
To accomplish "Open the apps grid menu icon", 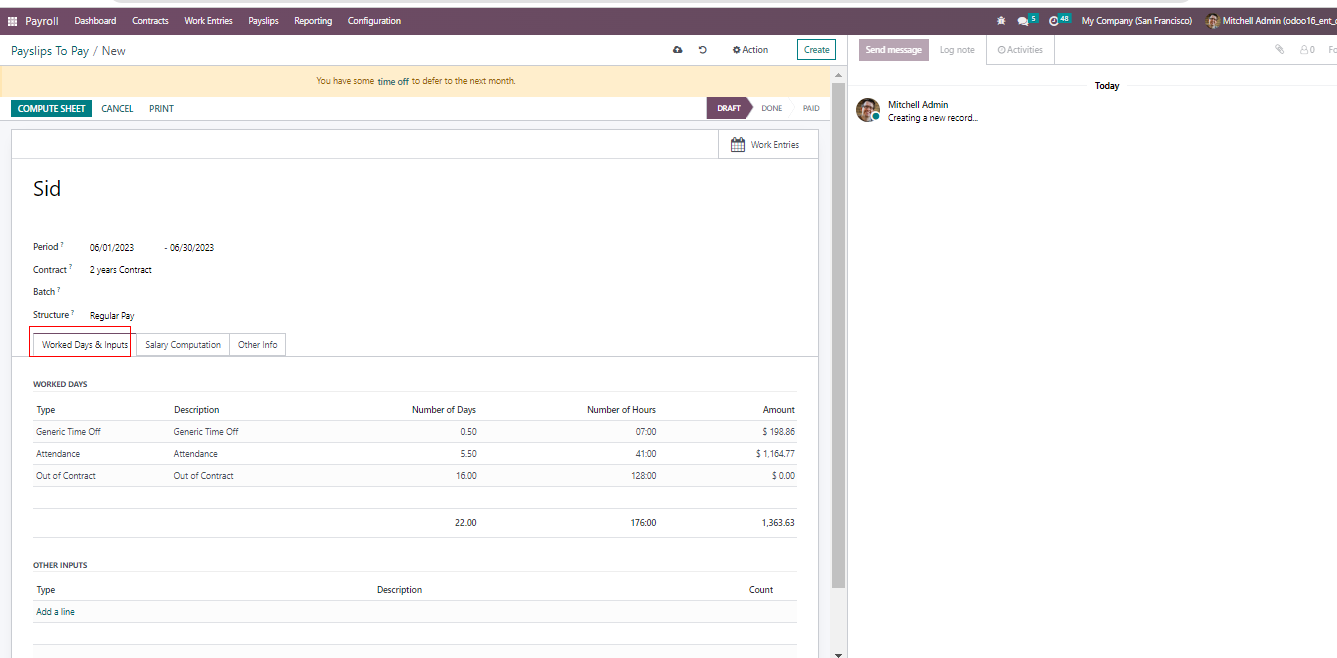I will [x=13, y=21].
